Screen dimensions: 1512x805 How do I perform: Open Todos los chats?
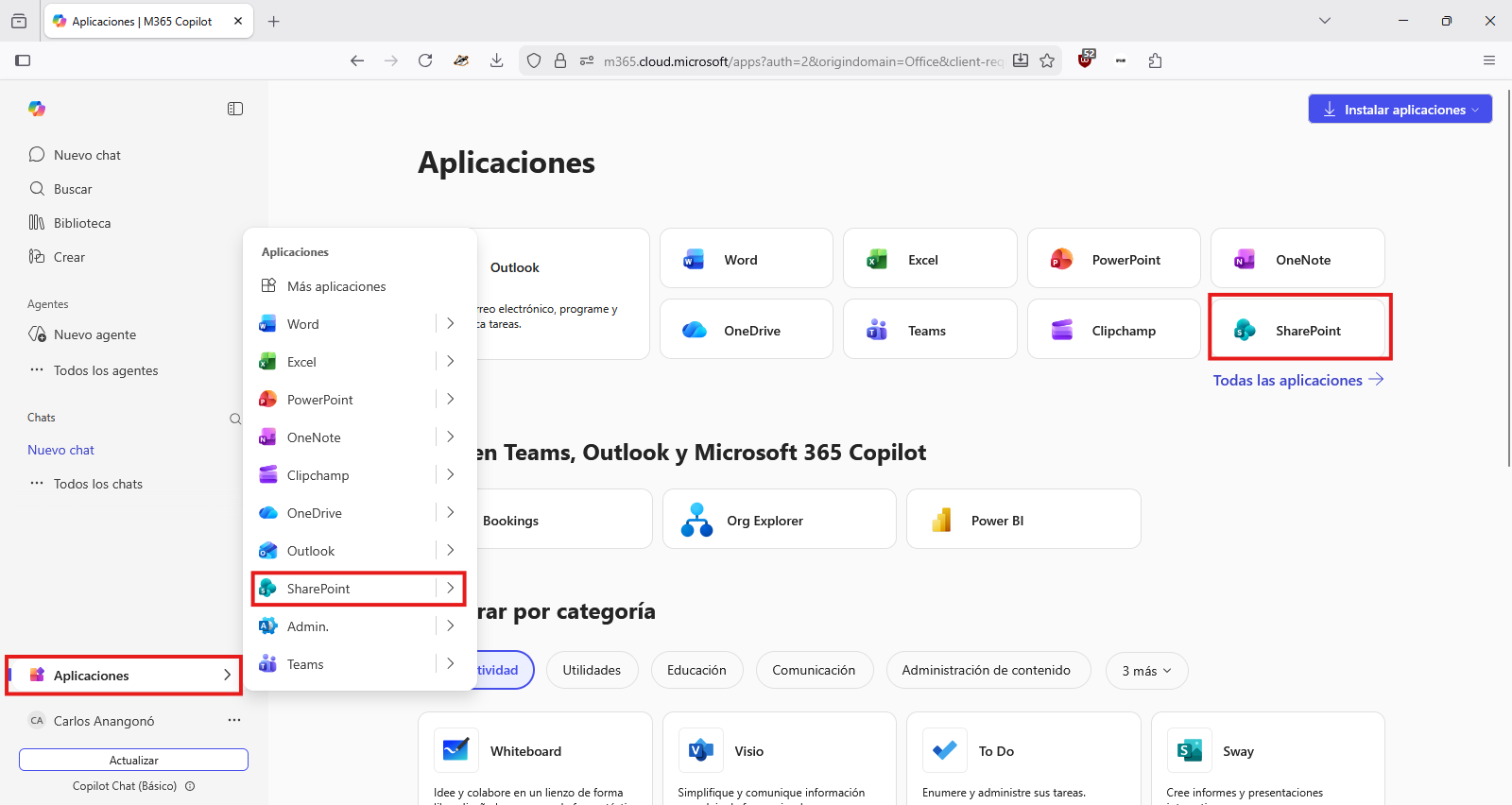(x=86, y=484)
